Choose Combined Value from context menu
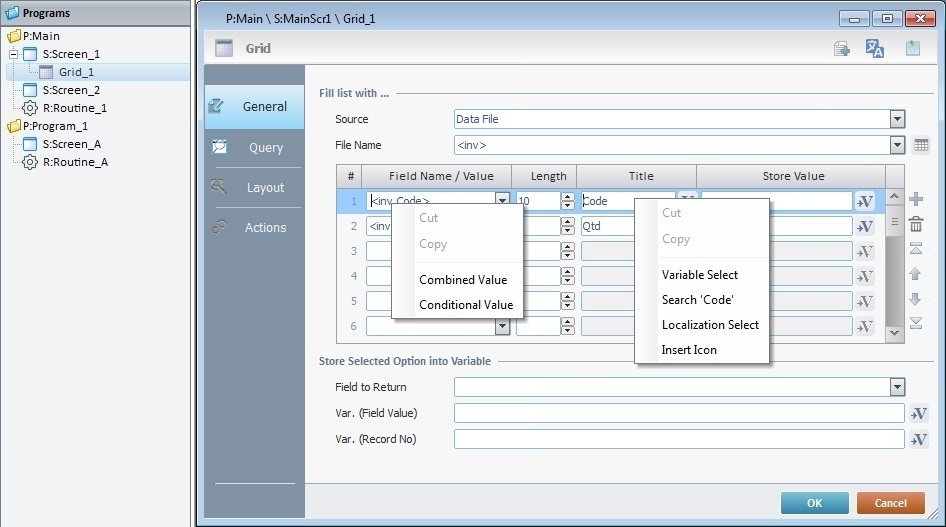This screenshot has height=527, width=946. pyautogui.click(x=462, y=280)
